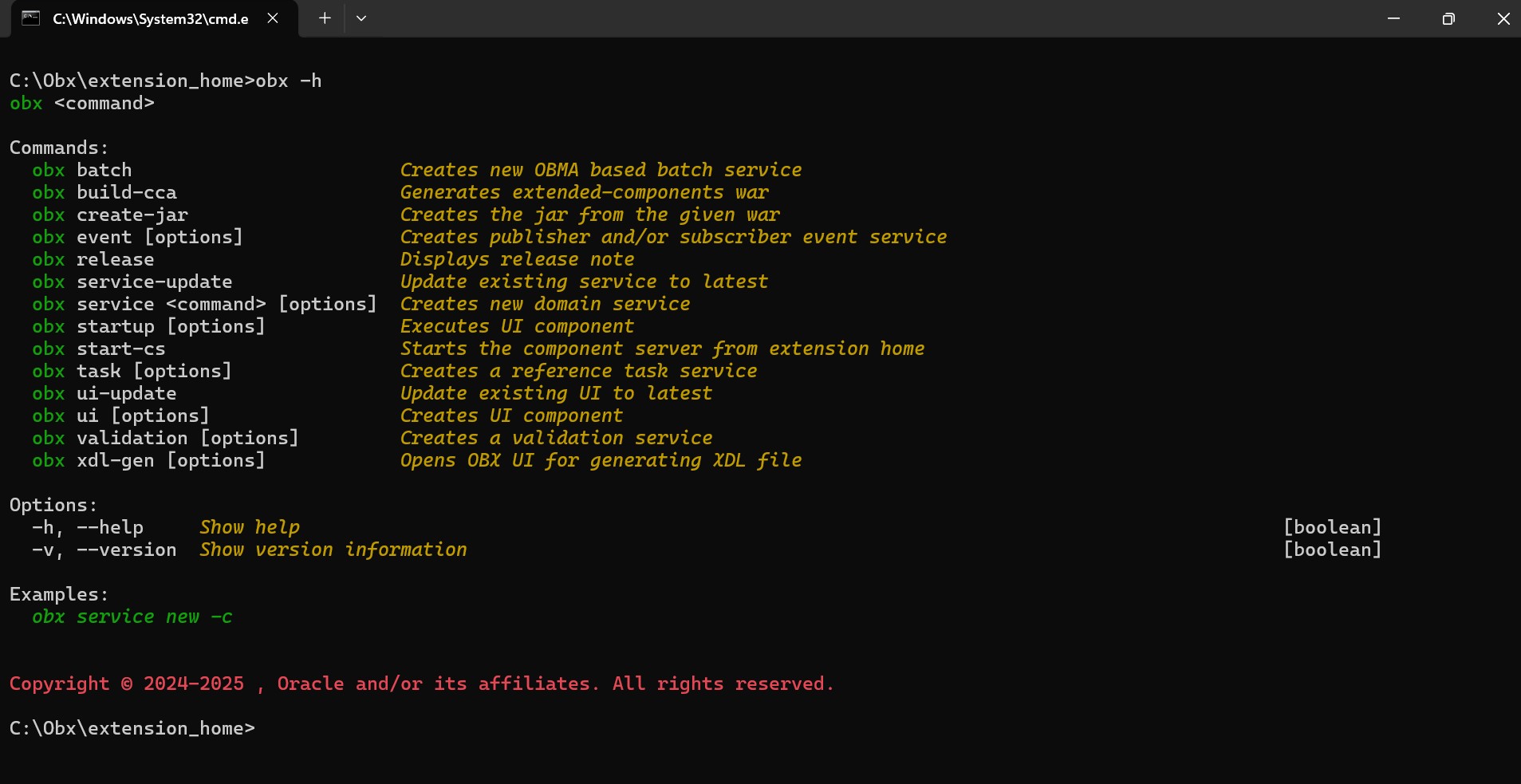The width and height of the screenshot is (1521, 784).
Task: Open a new terminal tab with plus
Action: [325, 18]
